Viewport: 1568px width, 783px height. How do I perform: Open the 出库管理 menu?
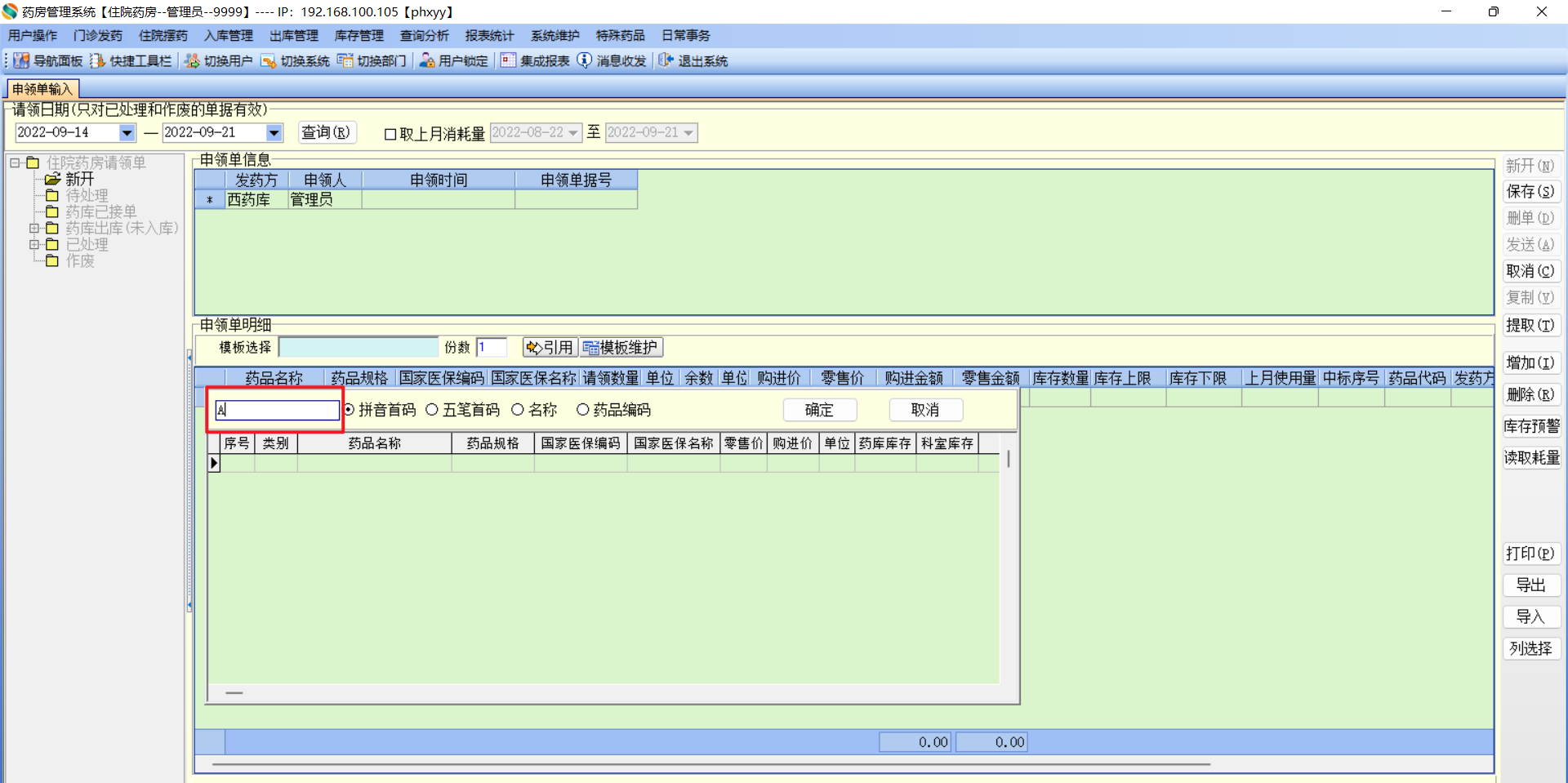tap(294, 35)
